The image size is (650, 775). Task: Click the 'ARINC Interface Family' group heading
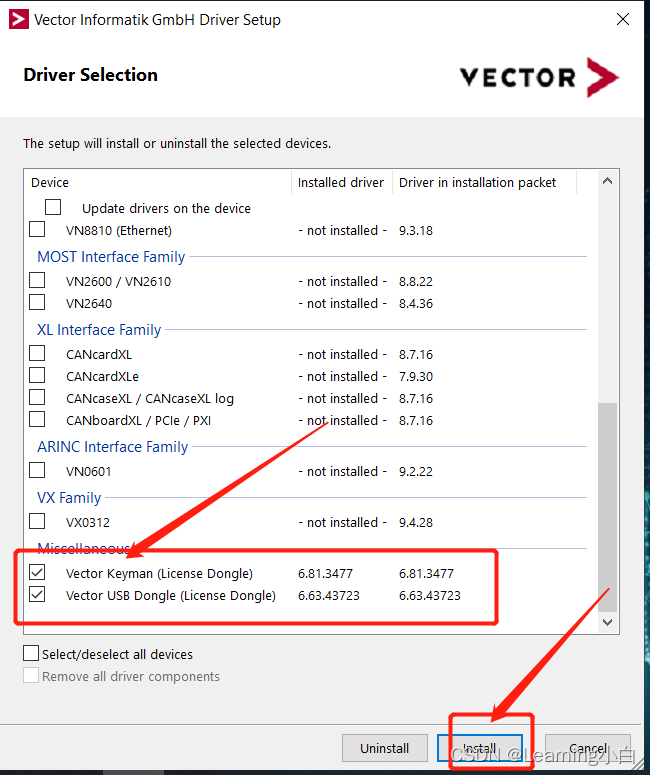click(113, 446)
